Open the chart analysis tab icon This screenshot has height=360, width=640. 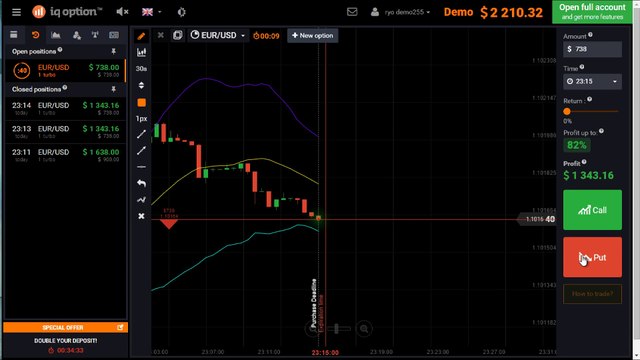click(x=56, y=35)
